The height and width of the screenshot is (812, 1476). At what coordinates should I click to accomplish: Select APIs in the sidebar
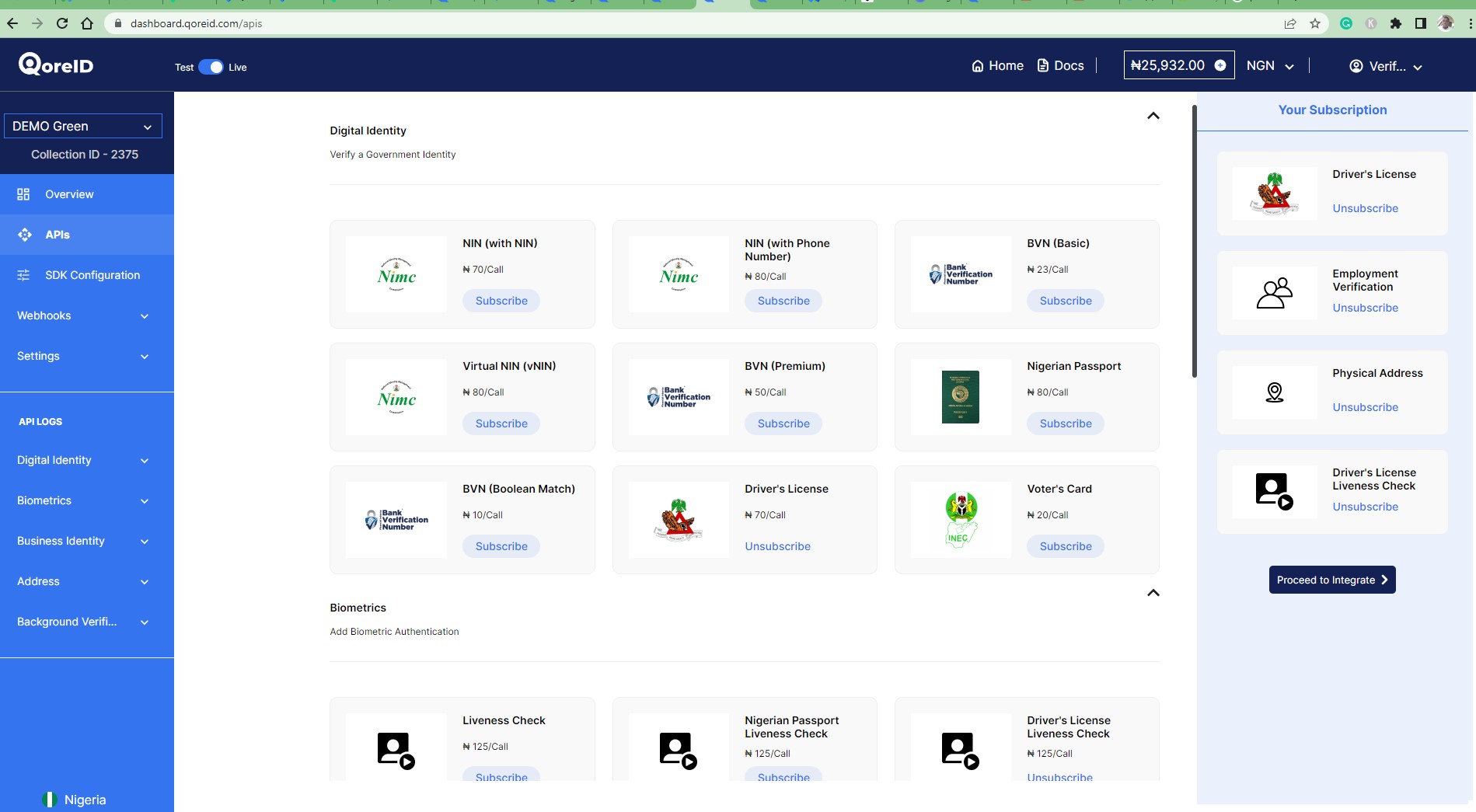pos(87,235)
